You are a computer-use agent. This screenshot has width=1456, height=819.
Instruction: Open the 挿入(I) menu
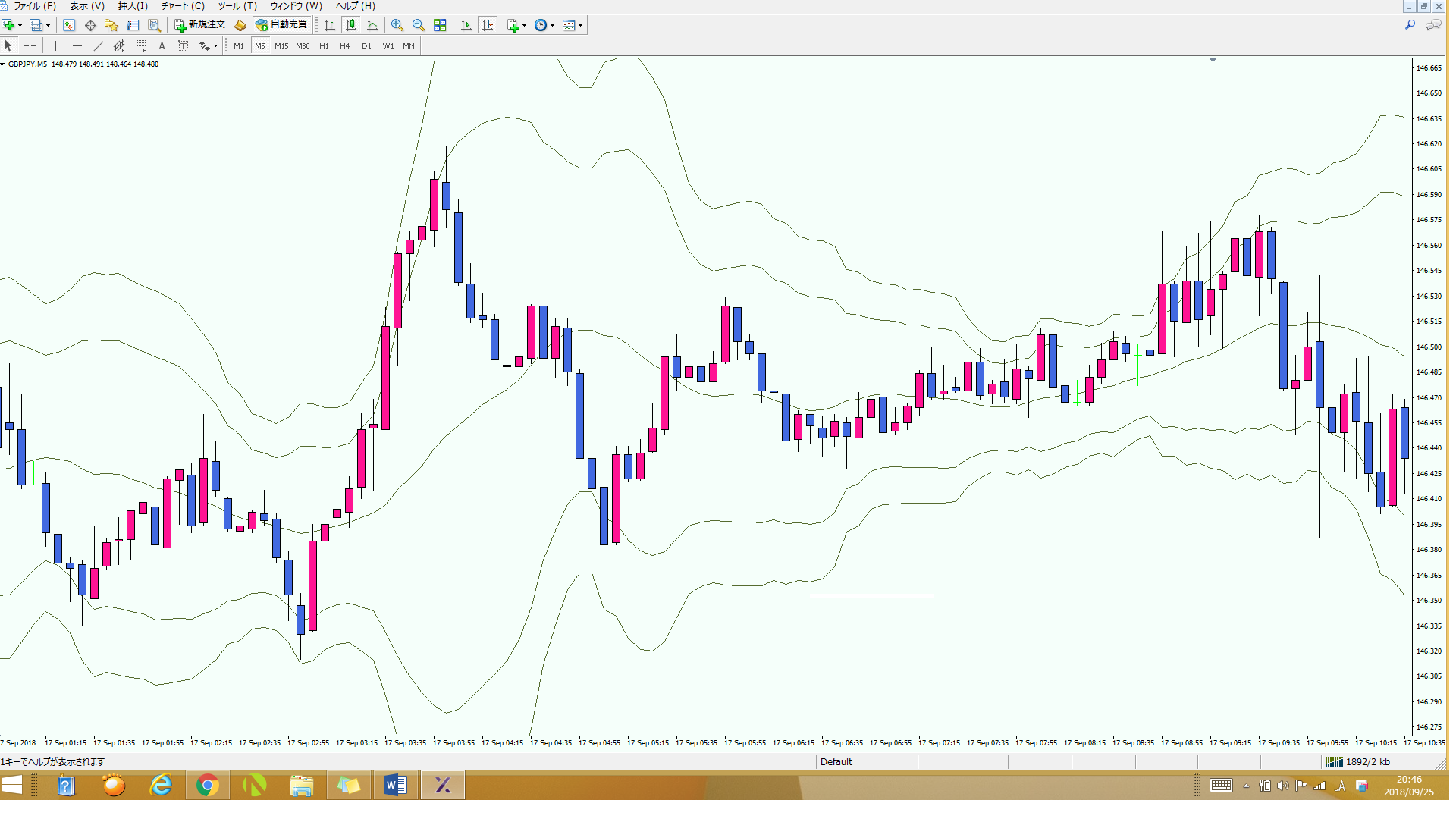click(x=133, y=6)
